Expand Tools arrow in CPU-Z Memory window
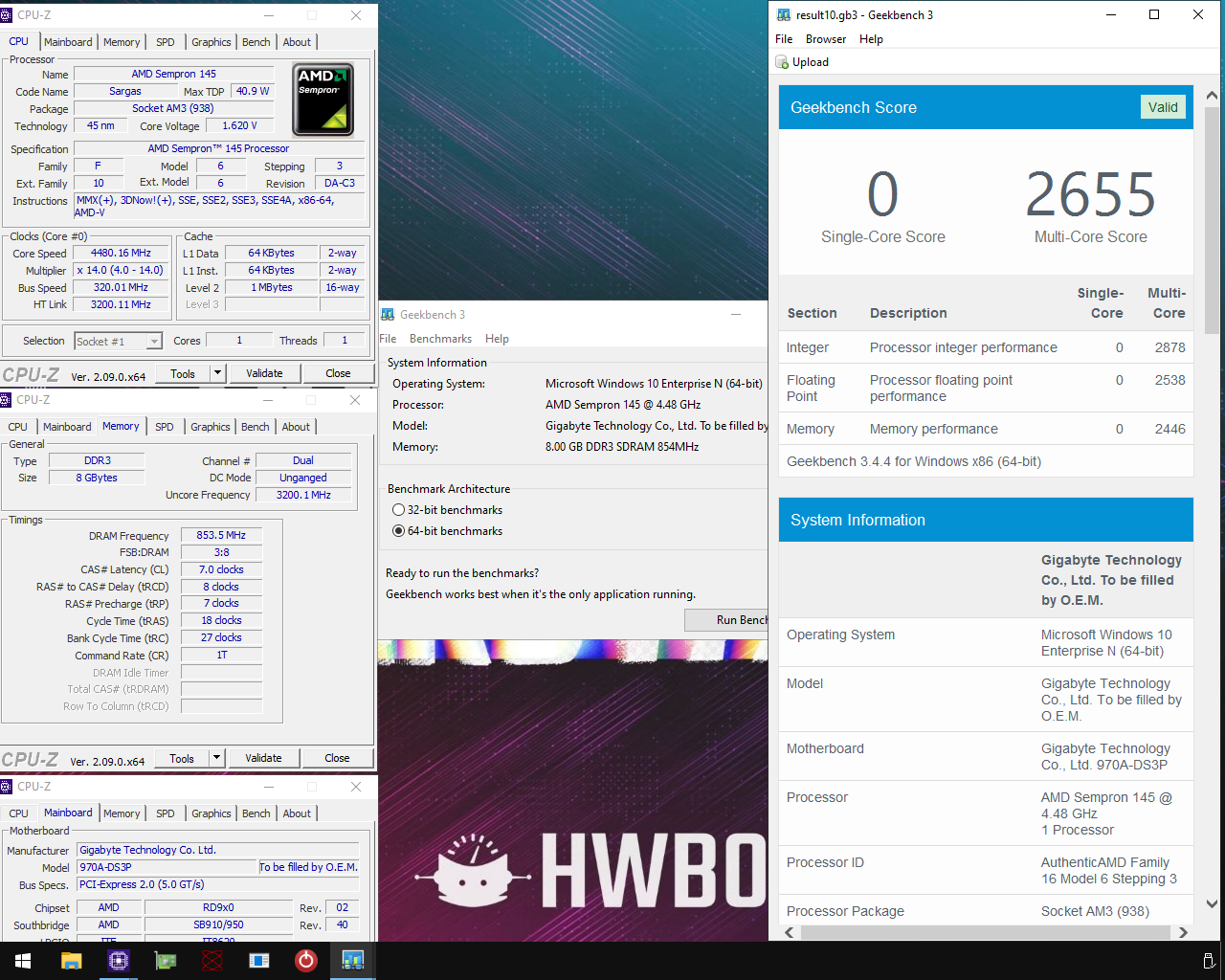The image size is (1225, 980). (217, 758)
